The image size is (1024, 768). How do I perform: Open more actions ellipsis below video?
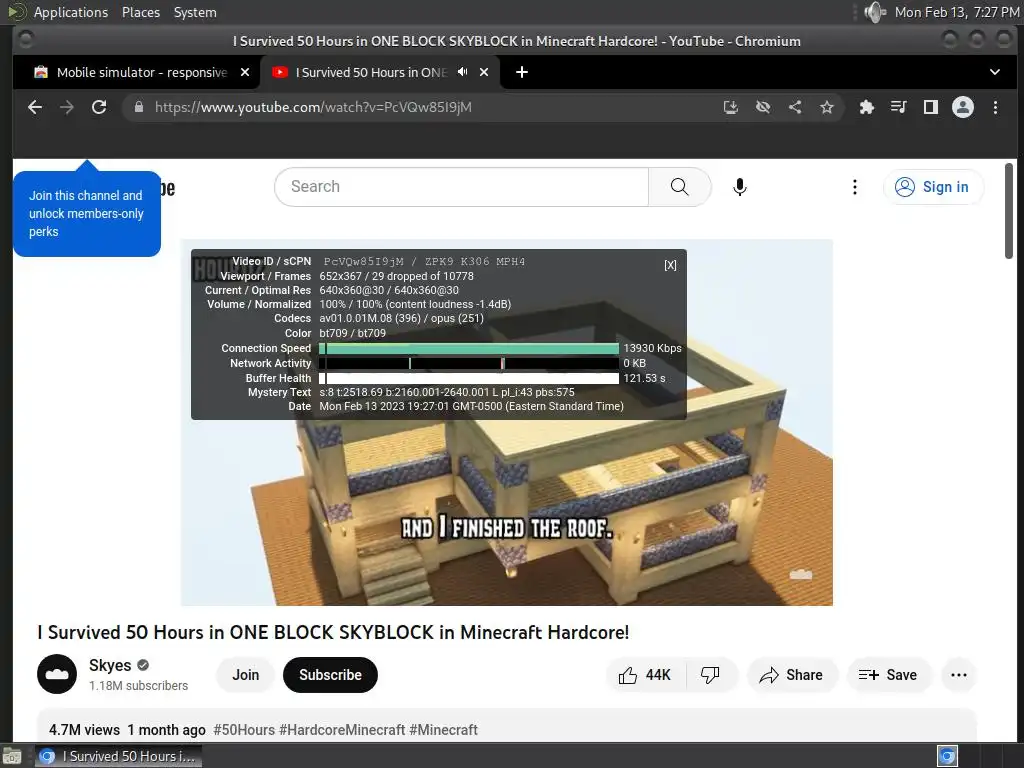[959, 675]
